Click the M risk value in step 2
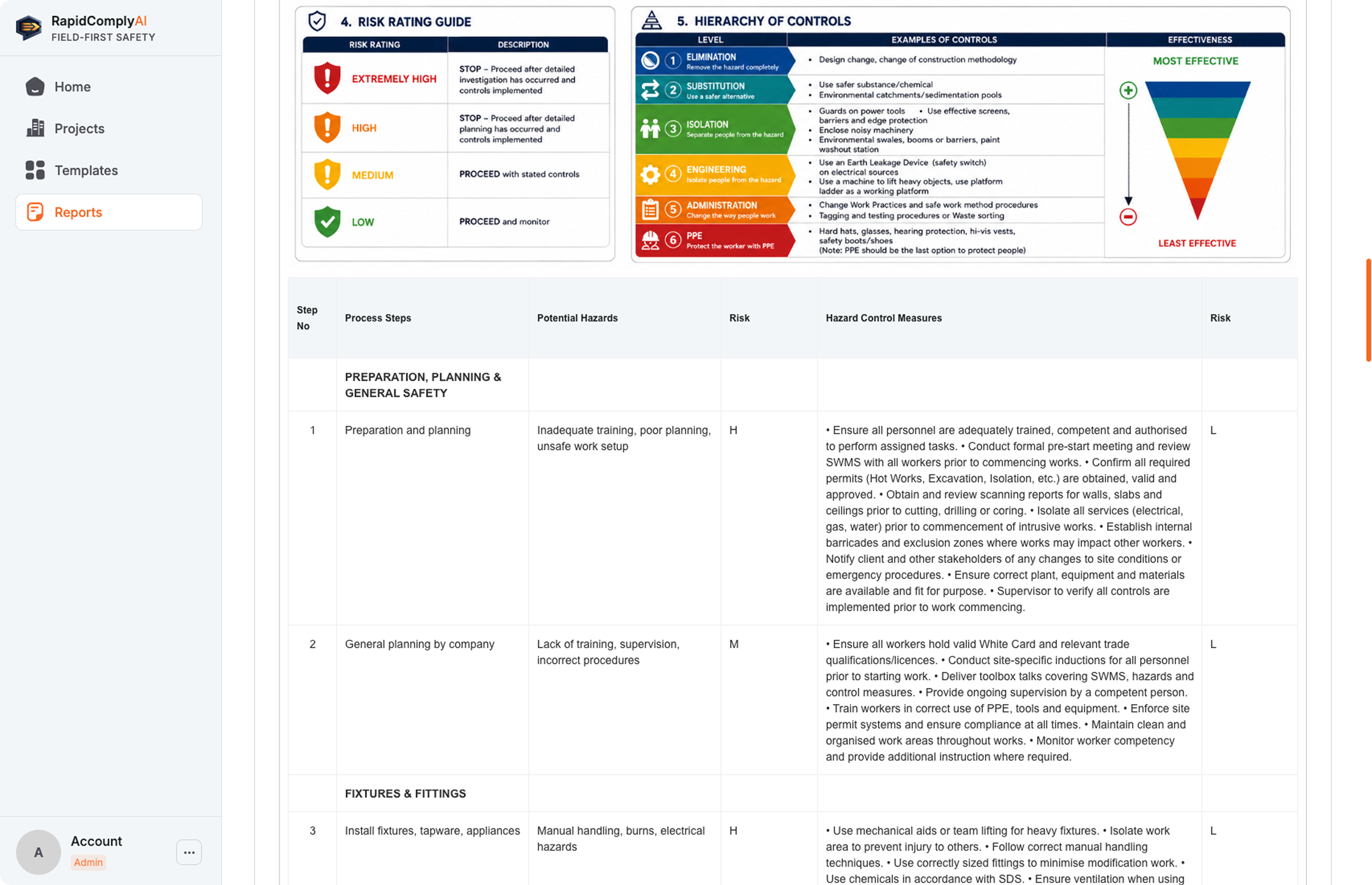This screenshot has height=885, width=1372. pos(734,644)
